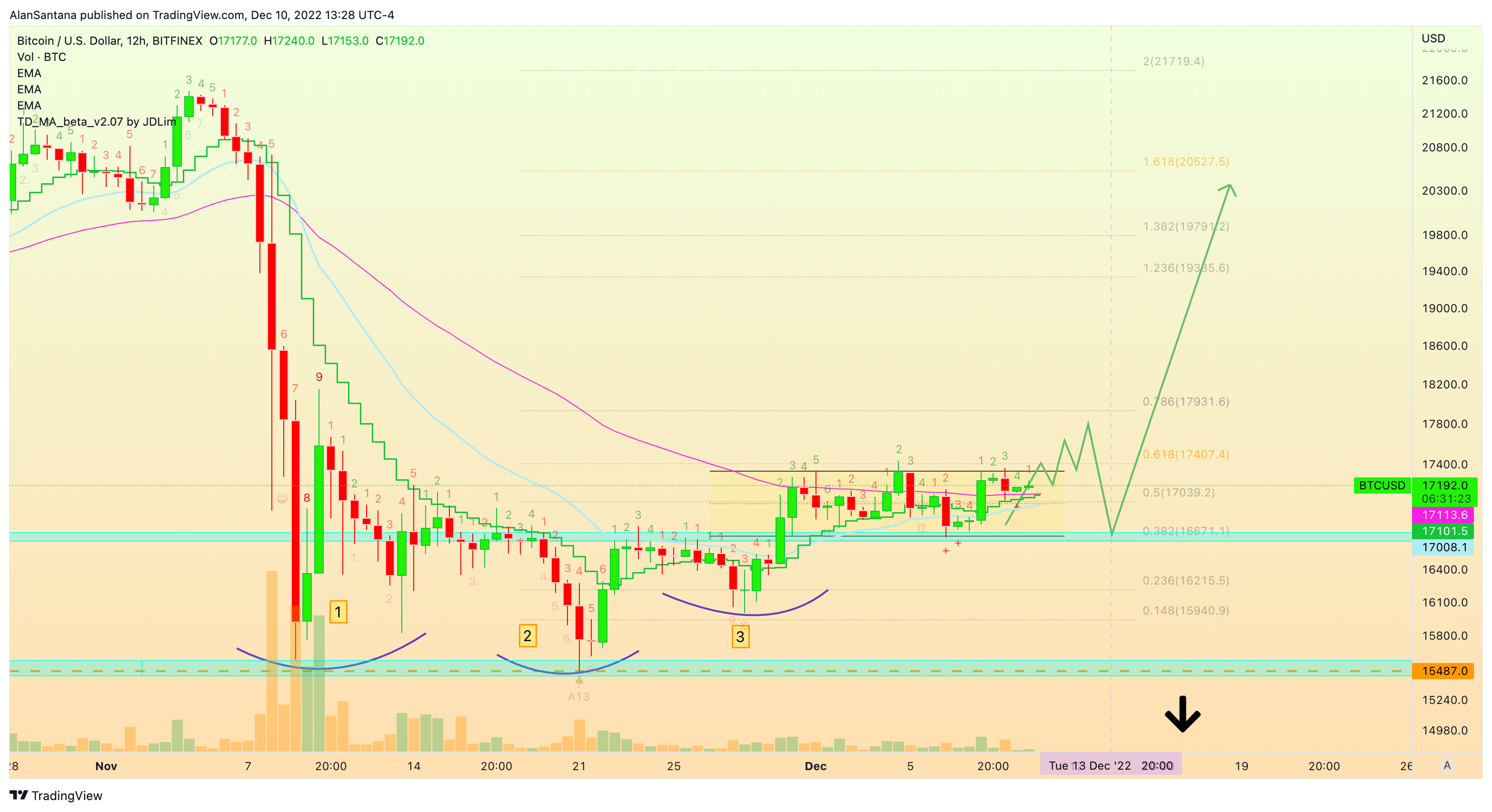Viewport: 1492px width, 812px height.
Task: Click the Nov label on the time axis
Action: click(106, 766)
